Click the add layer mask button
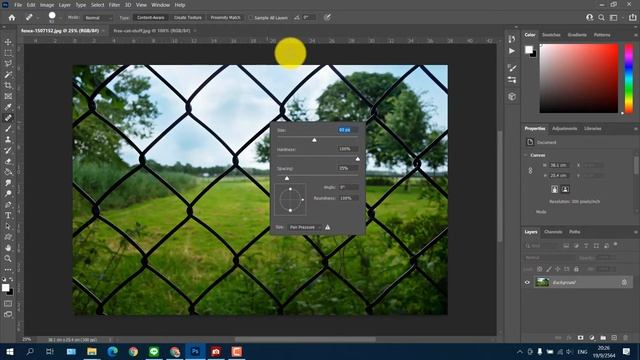This screenshot has height=360, width=640. click(x=580, y=338)
